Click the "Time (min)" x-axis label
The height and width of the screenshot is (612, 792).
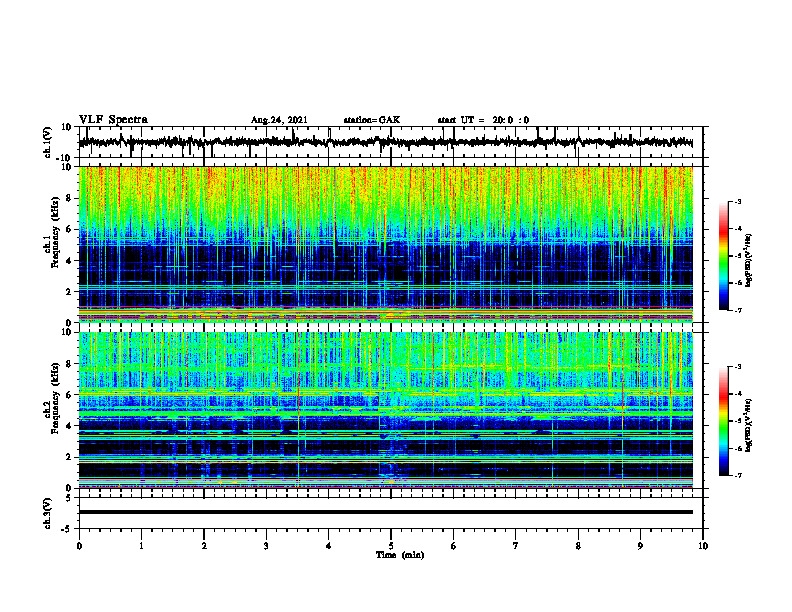[x=400, y=555]
